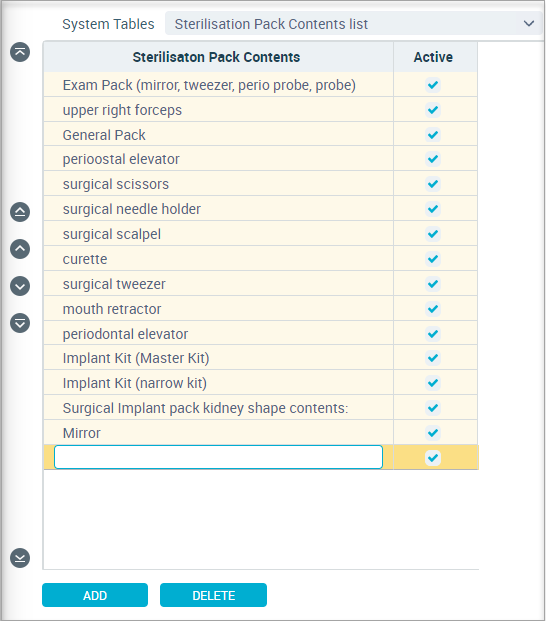Click the page-down arrow icon
This screenshot has width=546, height=621.
click(x=20, y=323)
